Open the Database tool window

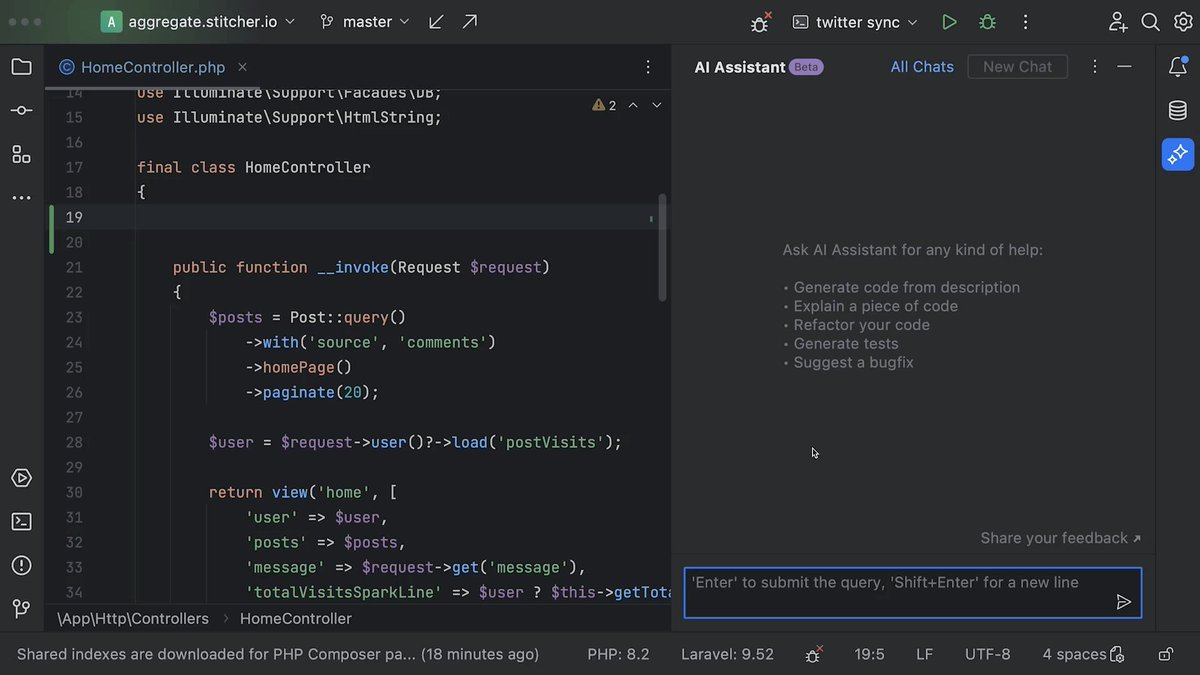(x=1178, y=110)
